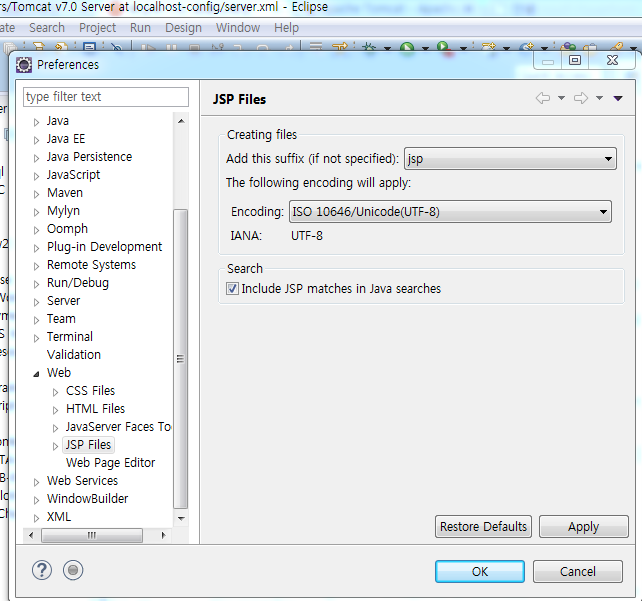Select Web Page Editor in the tree
Viewport: 642px width, 601px height.
111,463
